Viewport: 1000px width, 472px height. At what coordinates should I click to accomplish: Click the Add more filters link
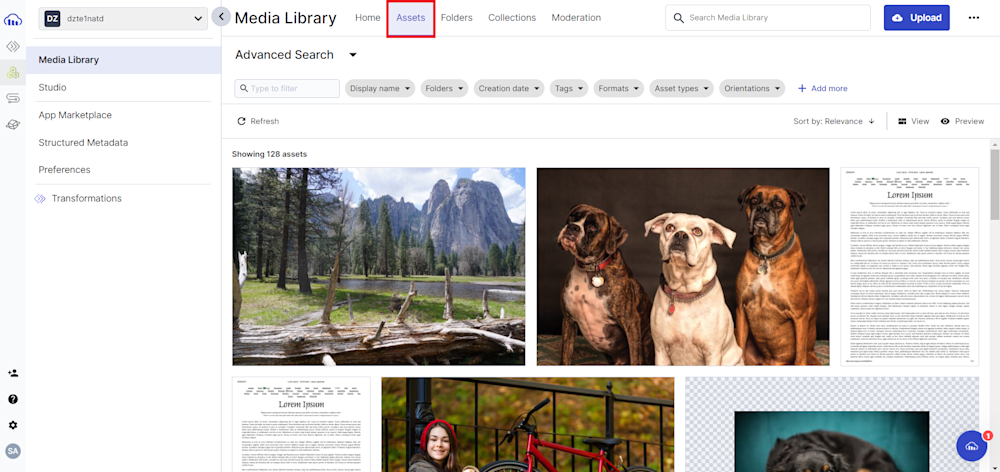coord(823,89)
